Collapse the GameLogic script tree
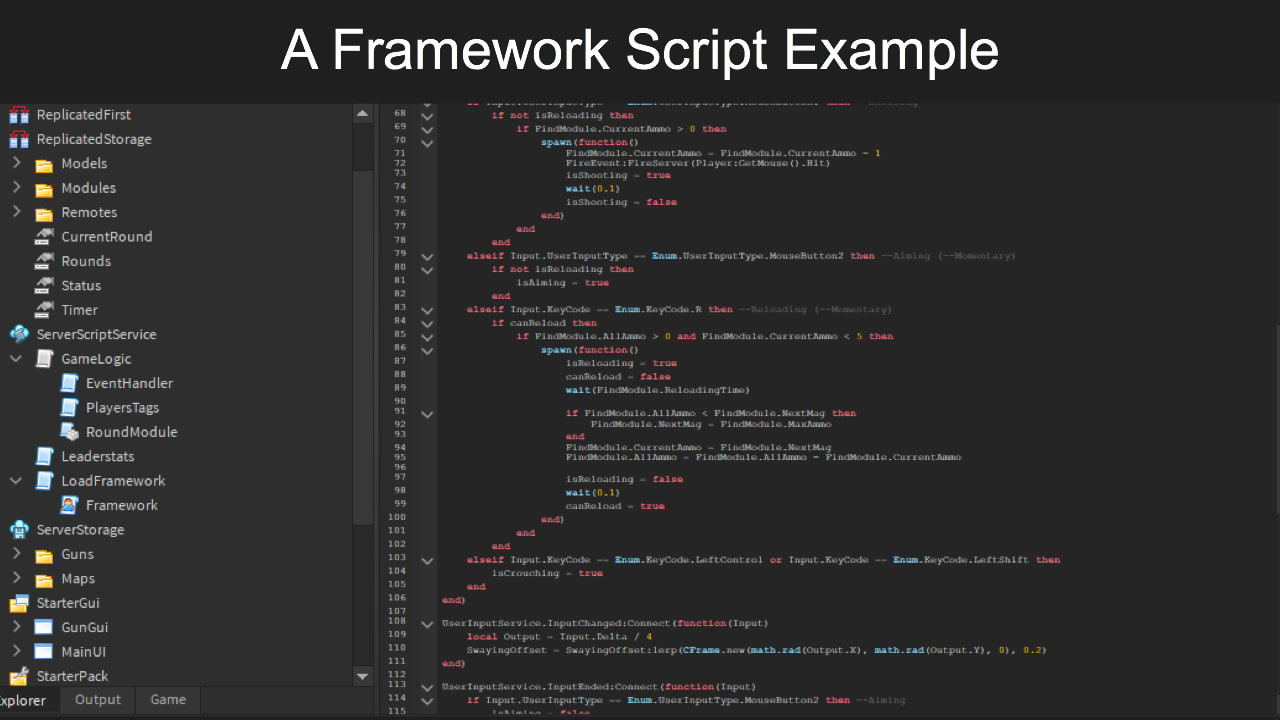The width and height of the screenshot is (1280, 720). (x=16, y=358)
